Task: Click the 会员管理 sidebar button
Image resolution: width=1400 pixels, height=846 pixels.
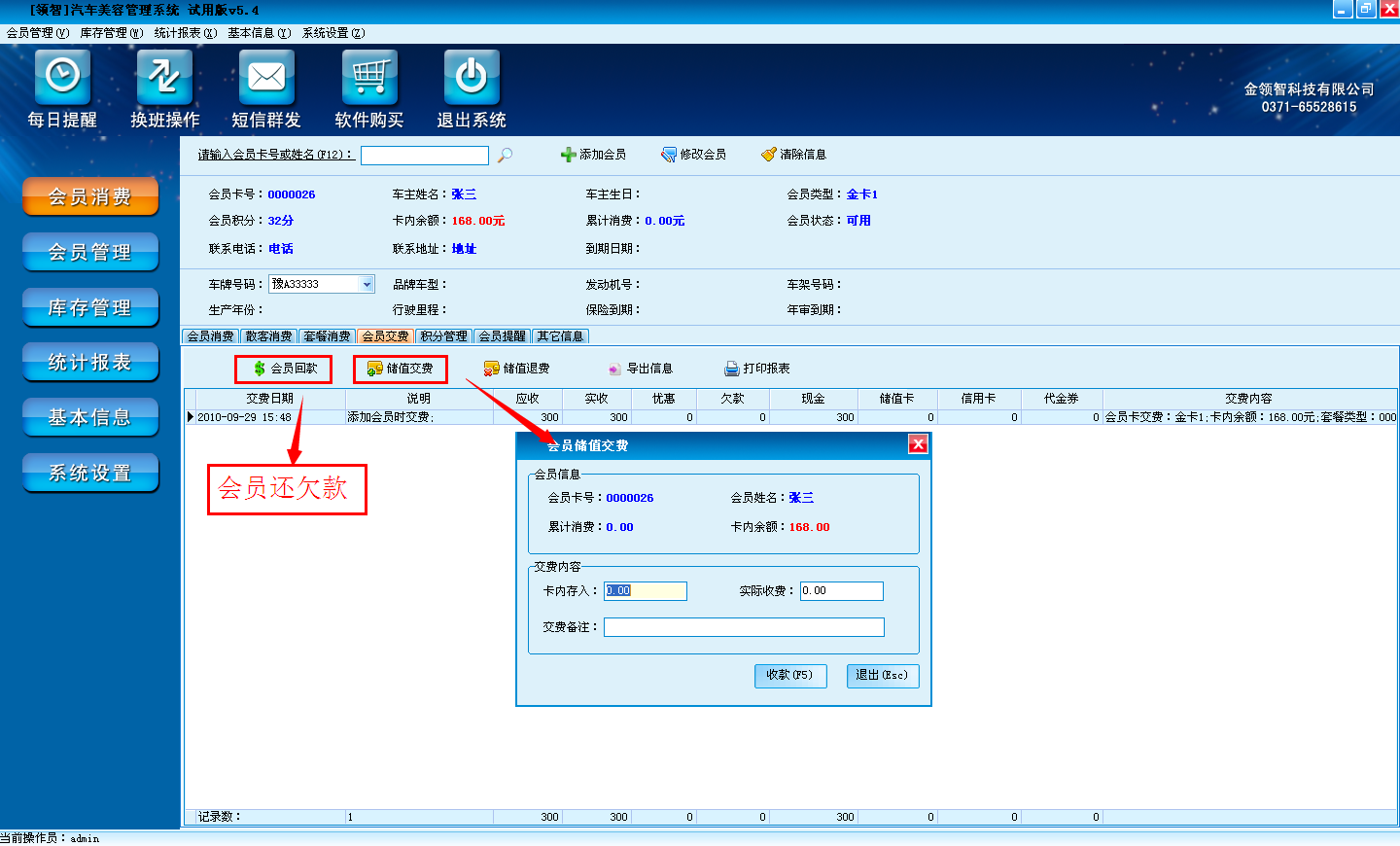Action: tap(90, 253)
